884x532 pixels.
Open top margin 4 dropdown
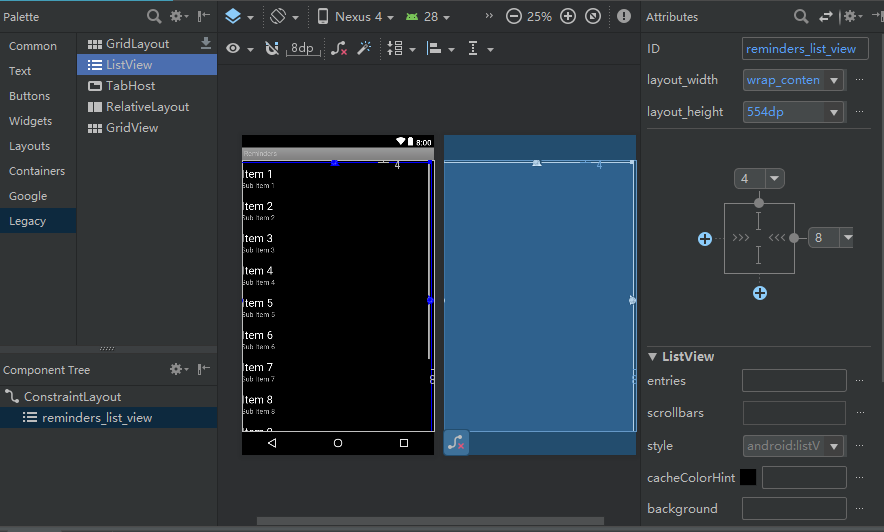[x=775, y=179]
